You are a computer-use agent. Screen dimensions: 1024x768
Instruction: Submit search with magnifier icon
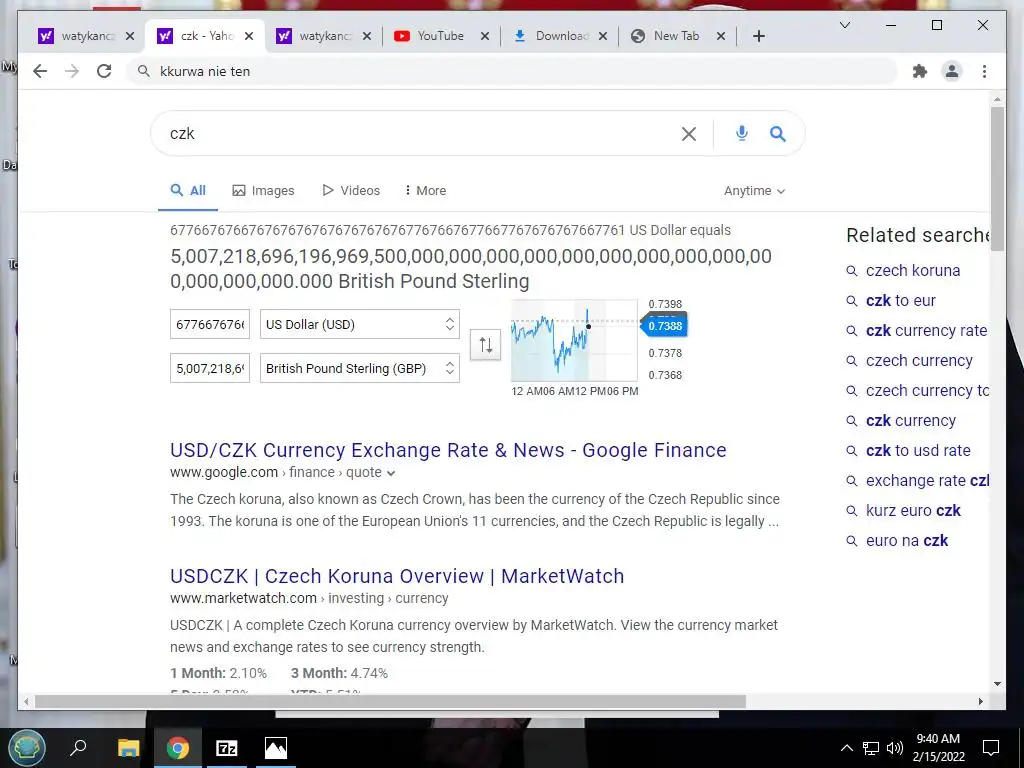coord(777,133)
